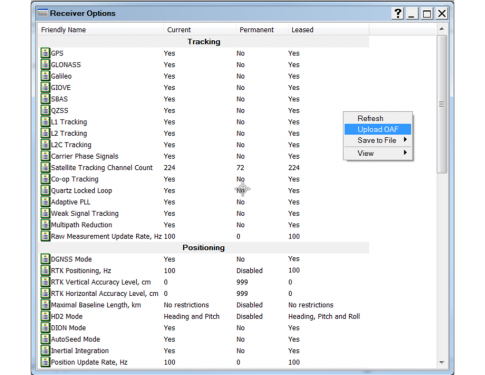Click the icon beside Carrier Phase Signals

pyautogui.click(x=45, y=156)
